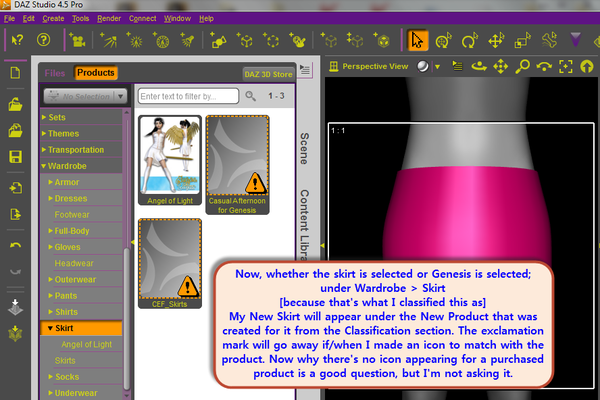
Task: Open the File menu
Action: click(x=9, y=18)
